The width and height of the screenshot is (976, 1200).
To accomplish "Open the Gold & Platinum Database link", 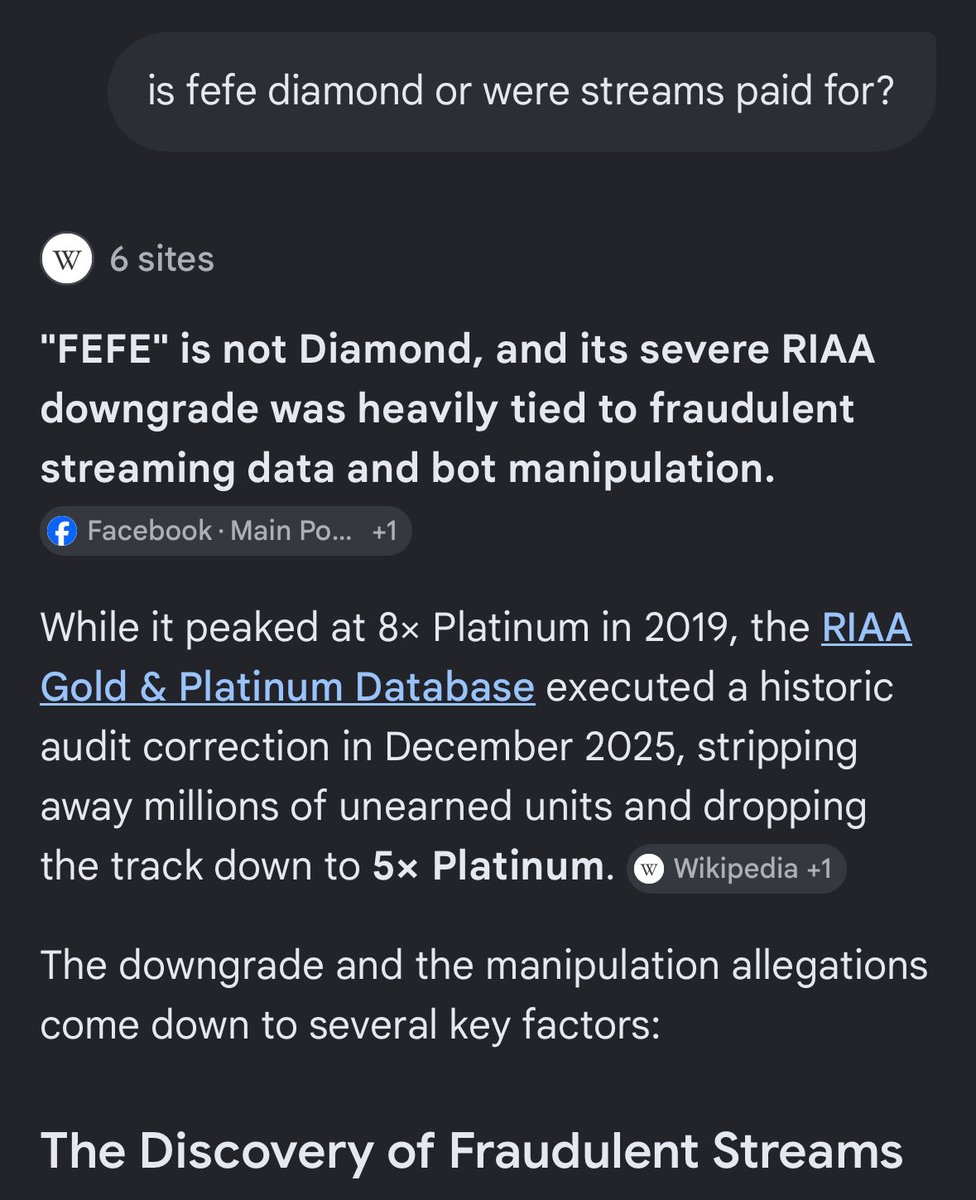I will click(287, 688).
